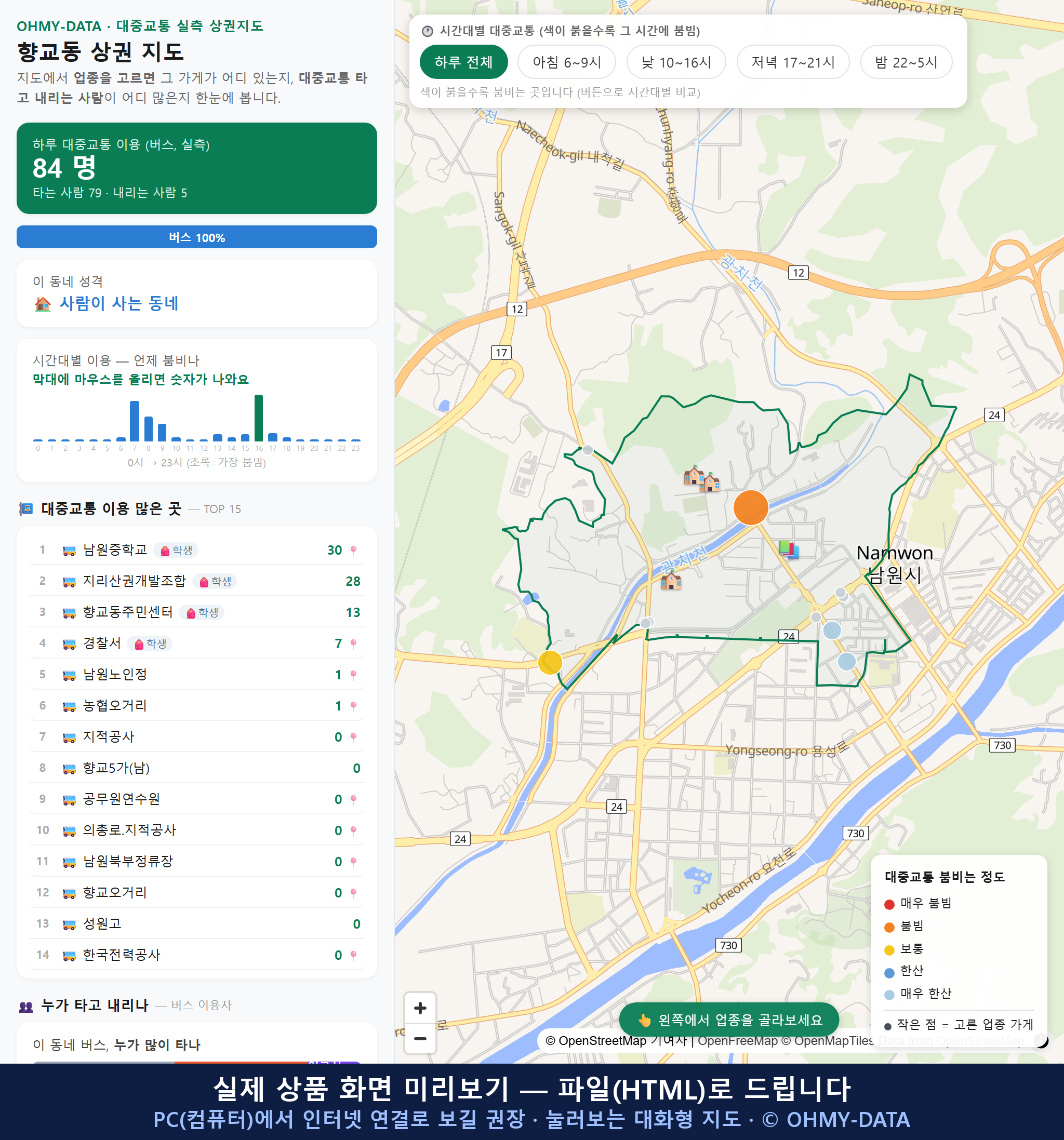1064x1140 pixels.
Task: Click the red 매우 붐빔 legend swatch
Action: point(889,904)
